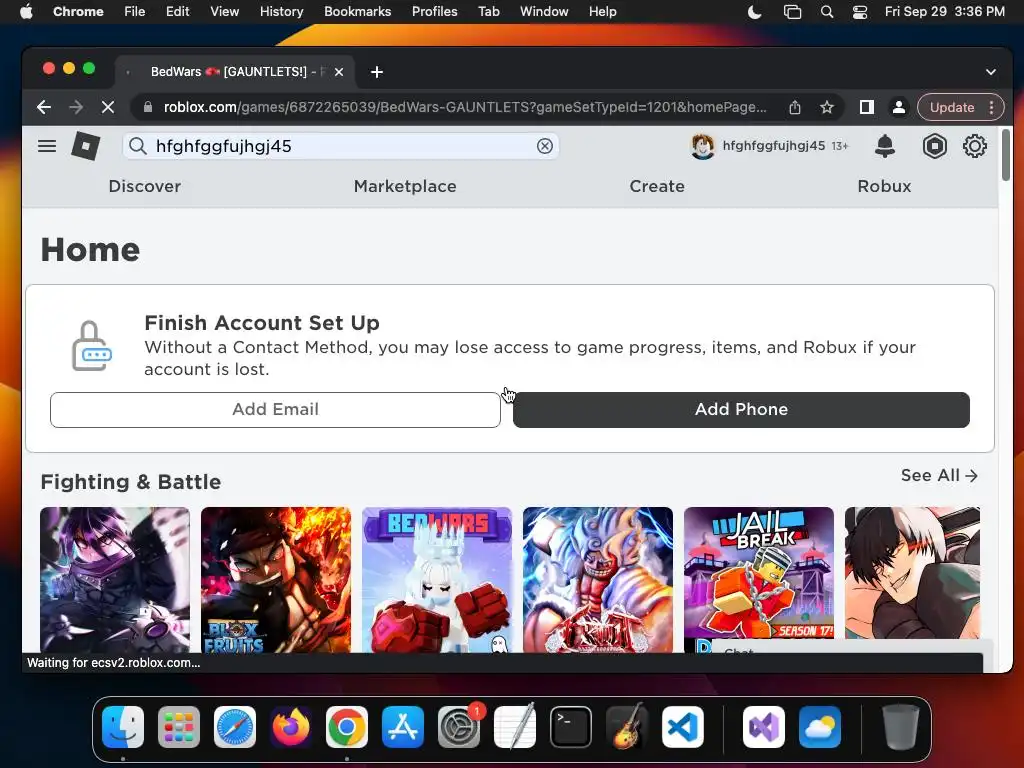
Task: Click the Add Email button
Action: click(275, 409)
